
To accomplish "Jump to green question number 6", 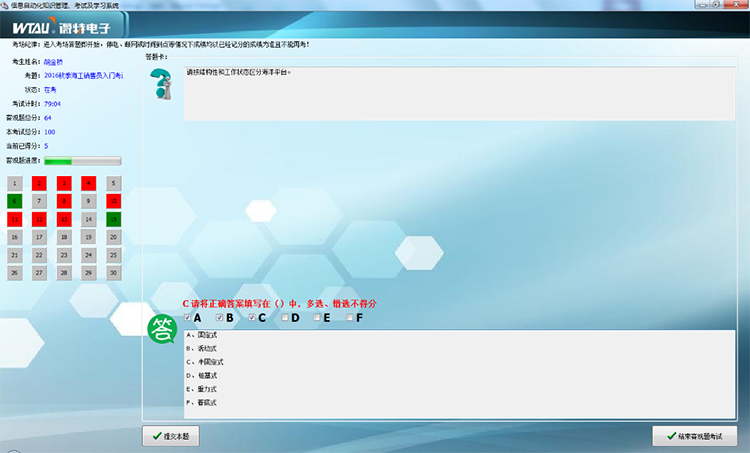I will point(13,201).
